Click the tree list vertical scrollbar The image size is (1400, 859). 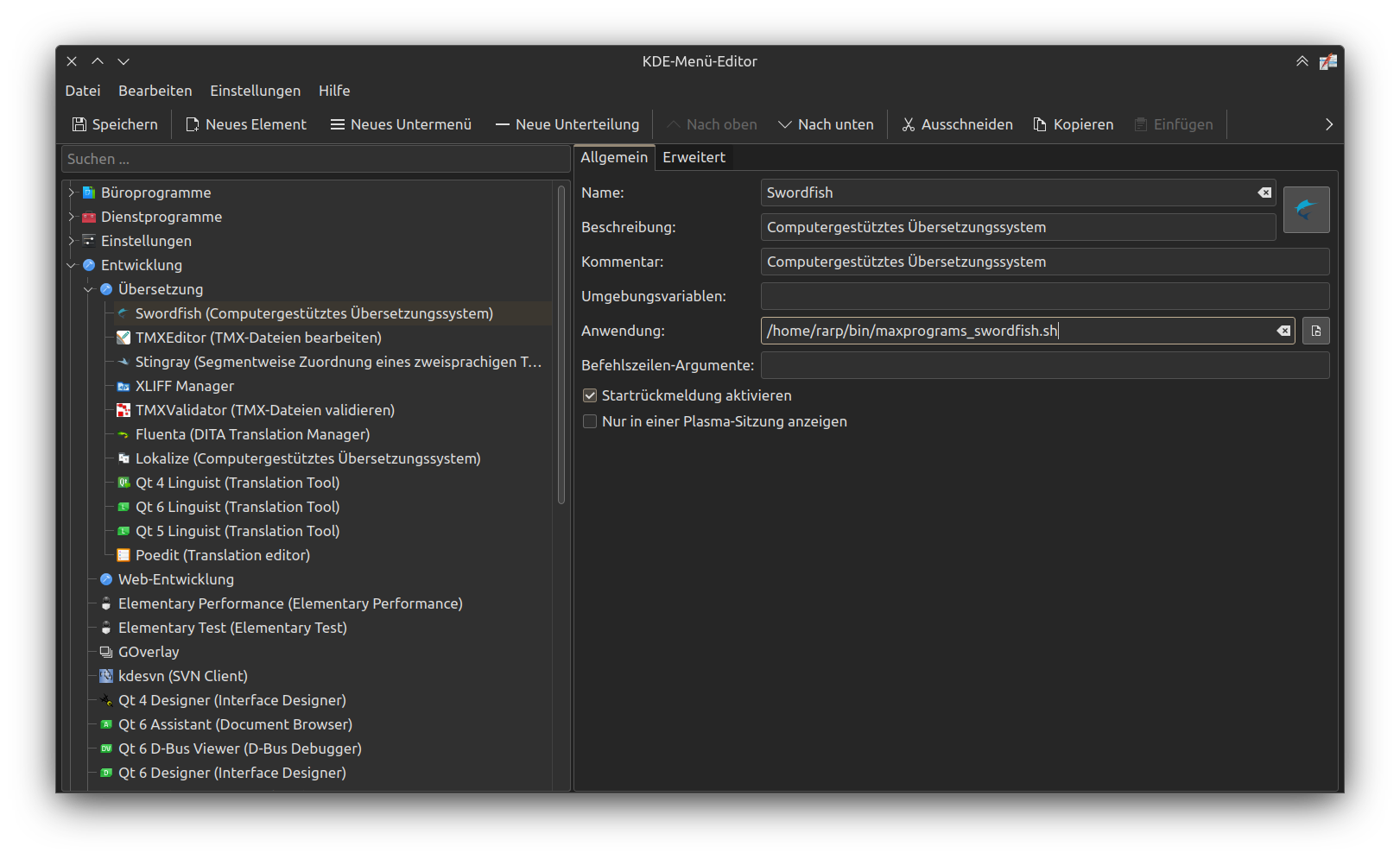click(x=561, y=345)
